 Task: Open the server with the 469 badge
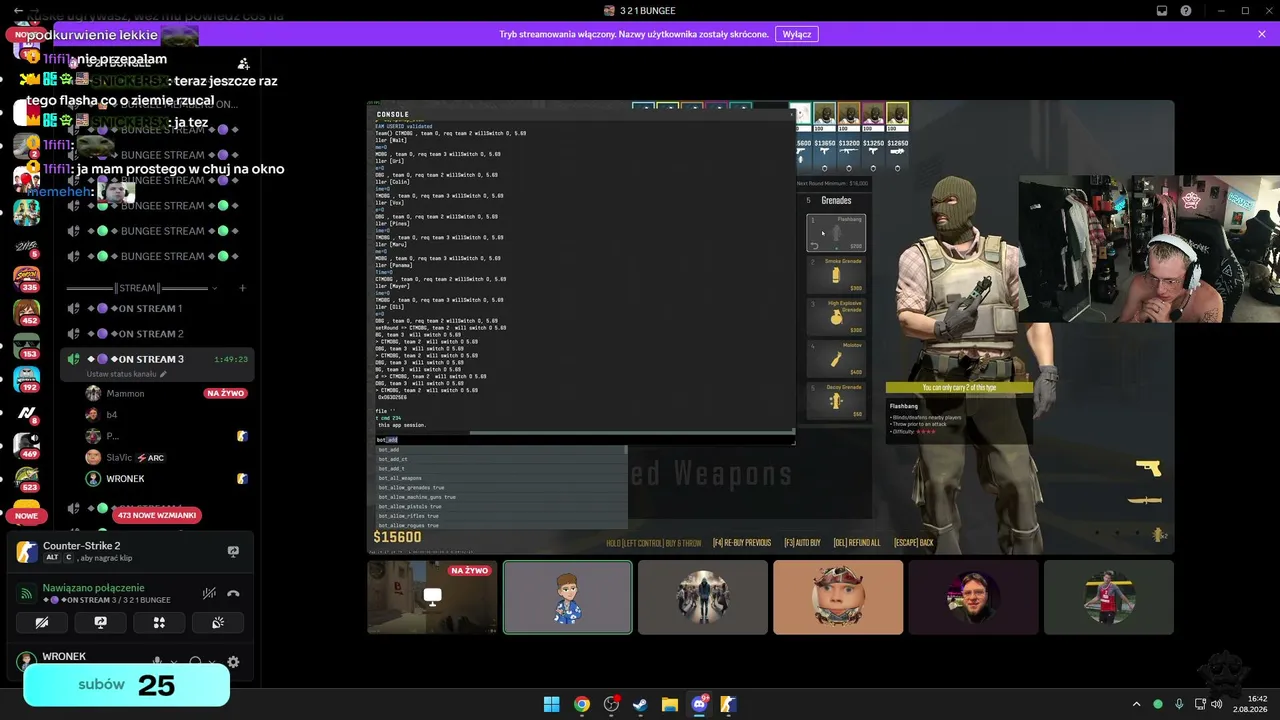(x=26, y=446)
